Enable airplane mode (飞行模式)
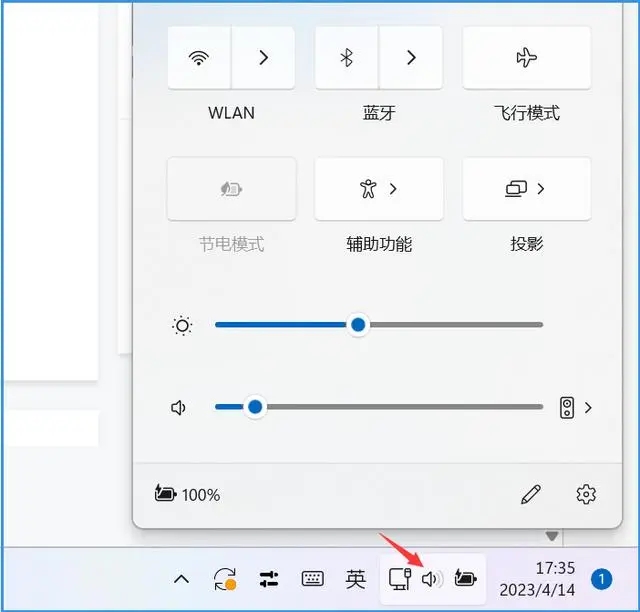Viewport: 640px width, 612px height. 527,58
